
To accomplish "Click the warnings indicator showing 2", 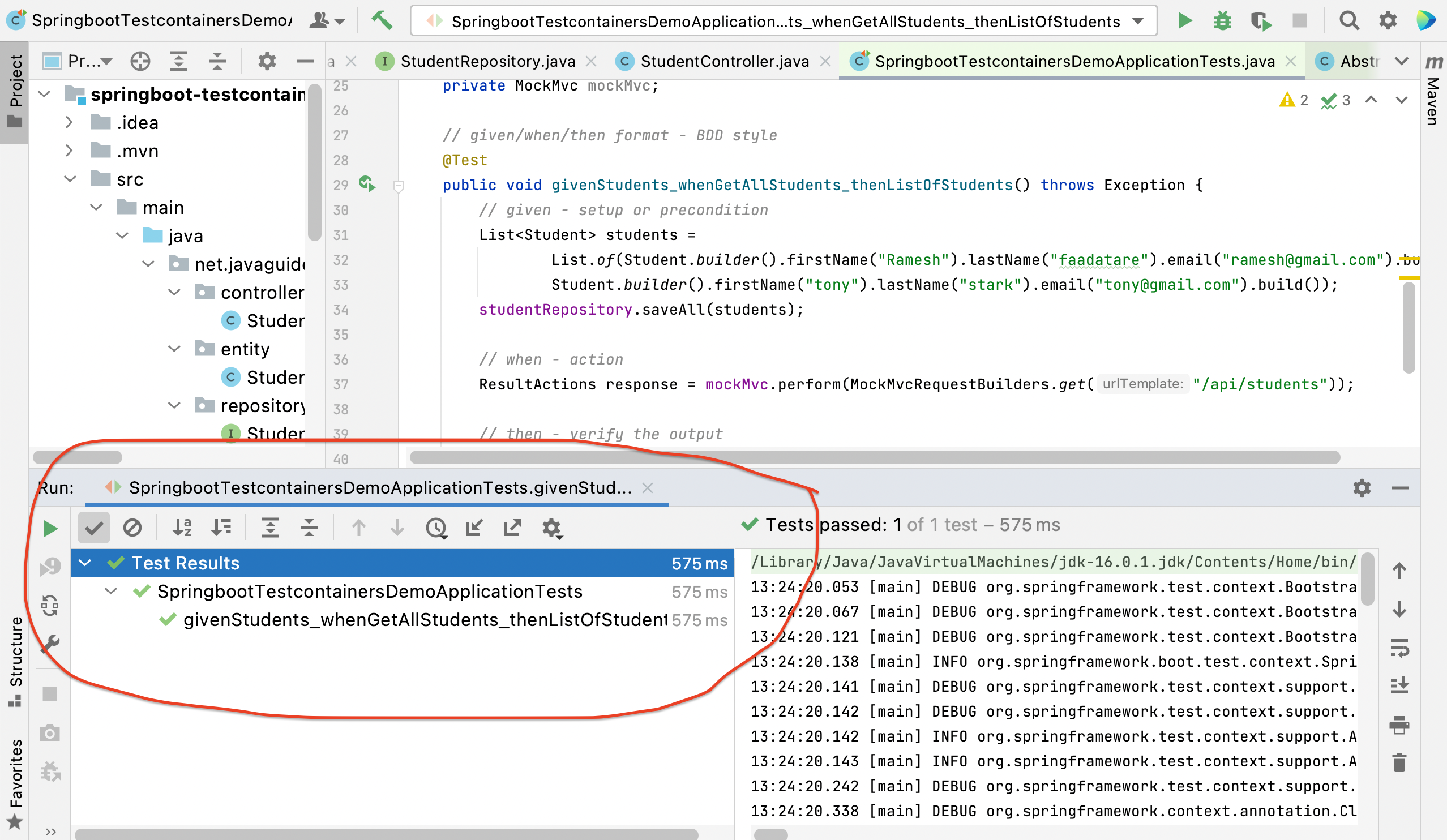I will click(1294, 101).
